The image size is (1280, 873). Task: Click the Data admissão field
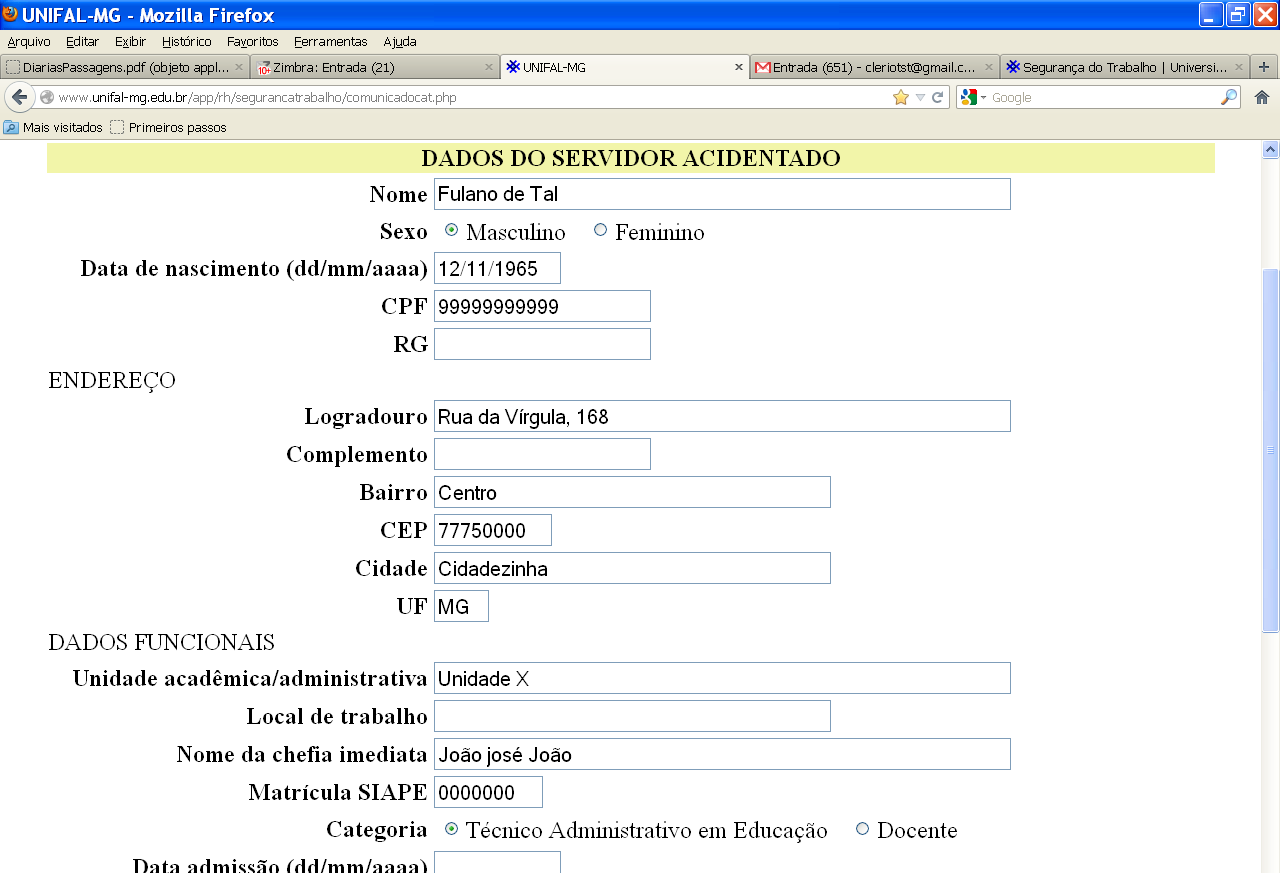click(x=497, y=862)
